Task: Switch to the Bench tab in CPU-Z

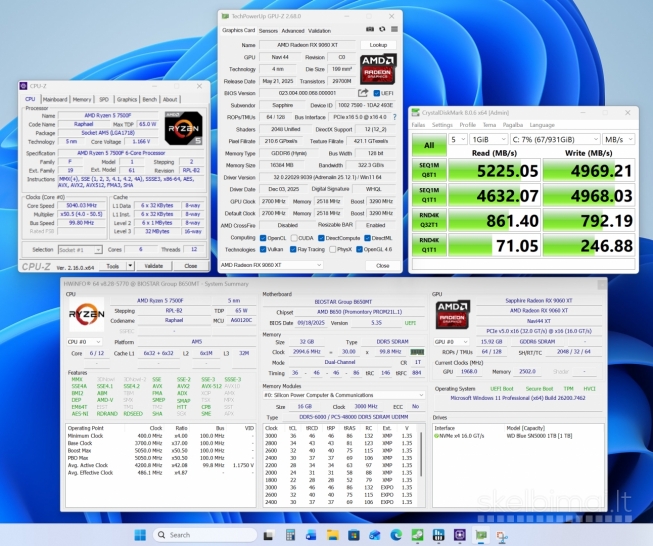Action: coord(150,99)
